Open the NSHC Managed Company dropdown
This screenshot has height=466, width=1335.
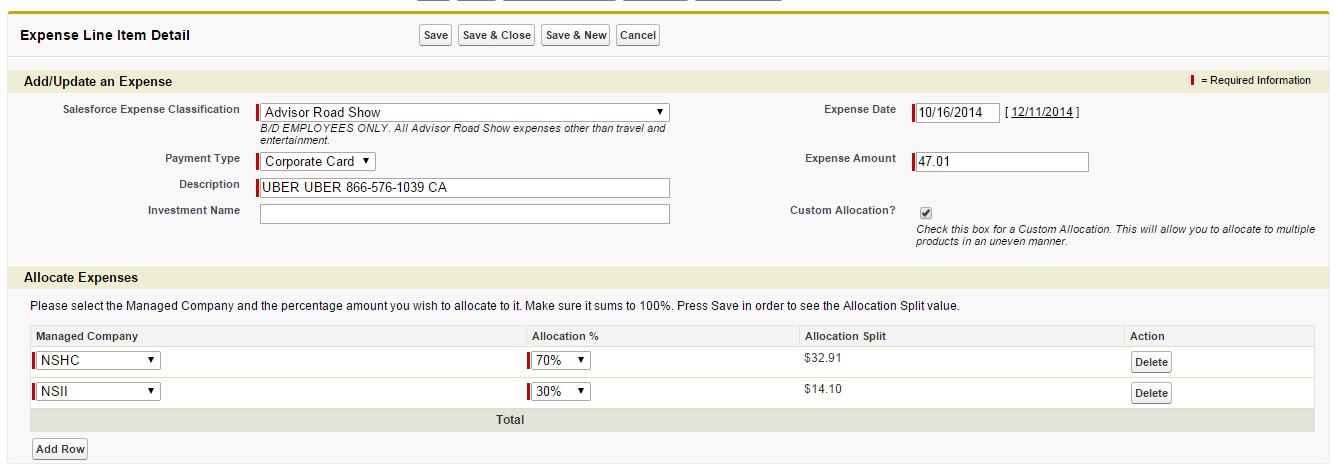coord(98,361)
